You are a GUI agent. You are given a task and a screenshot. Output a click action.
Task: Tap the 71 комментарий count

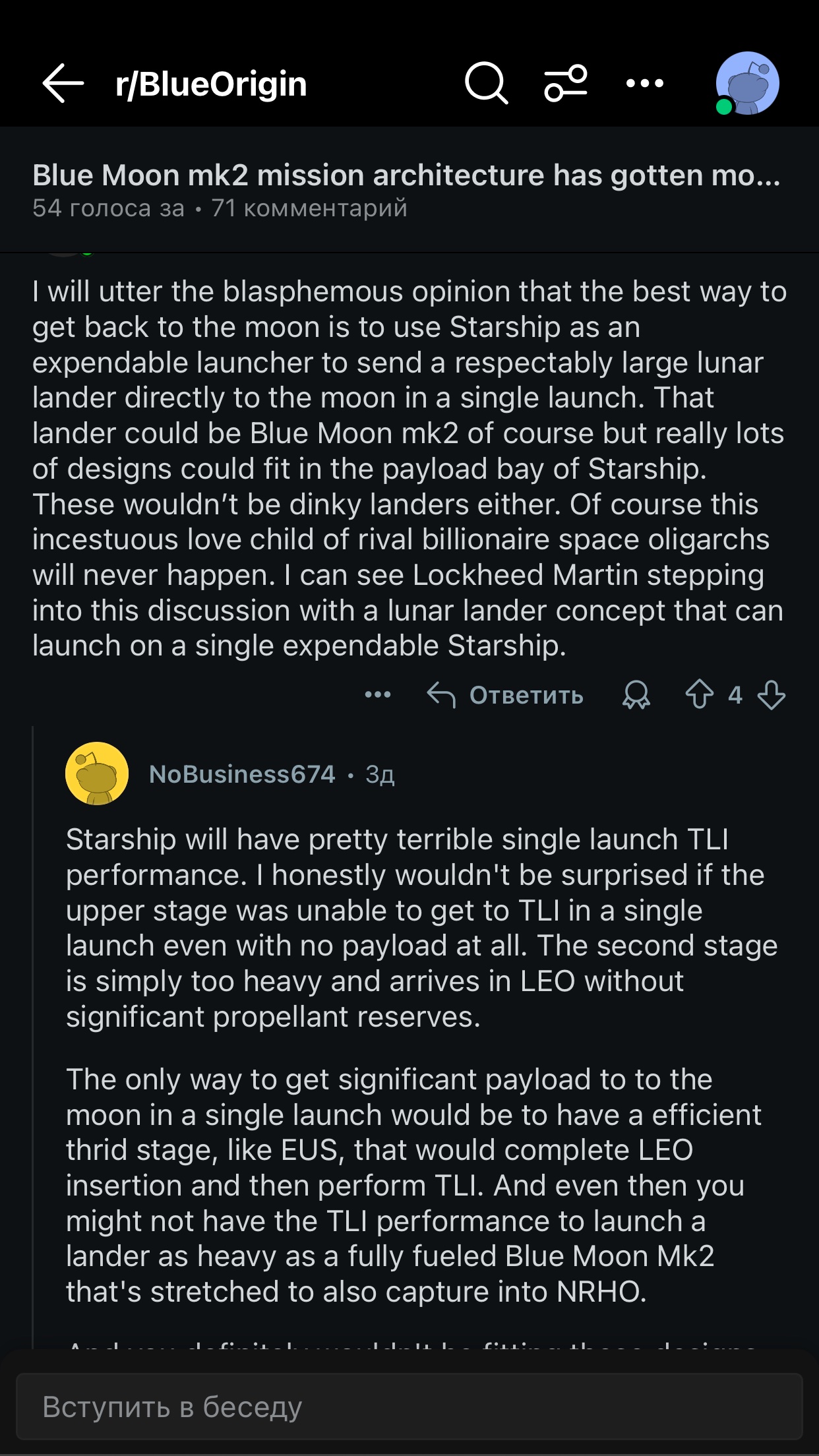(309, 208)
